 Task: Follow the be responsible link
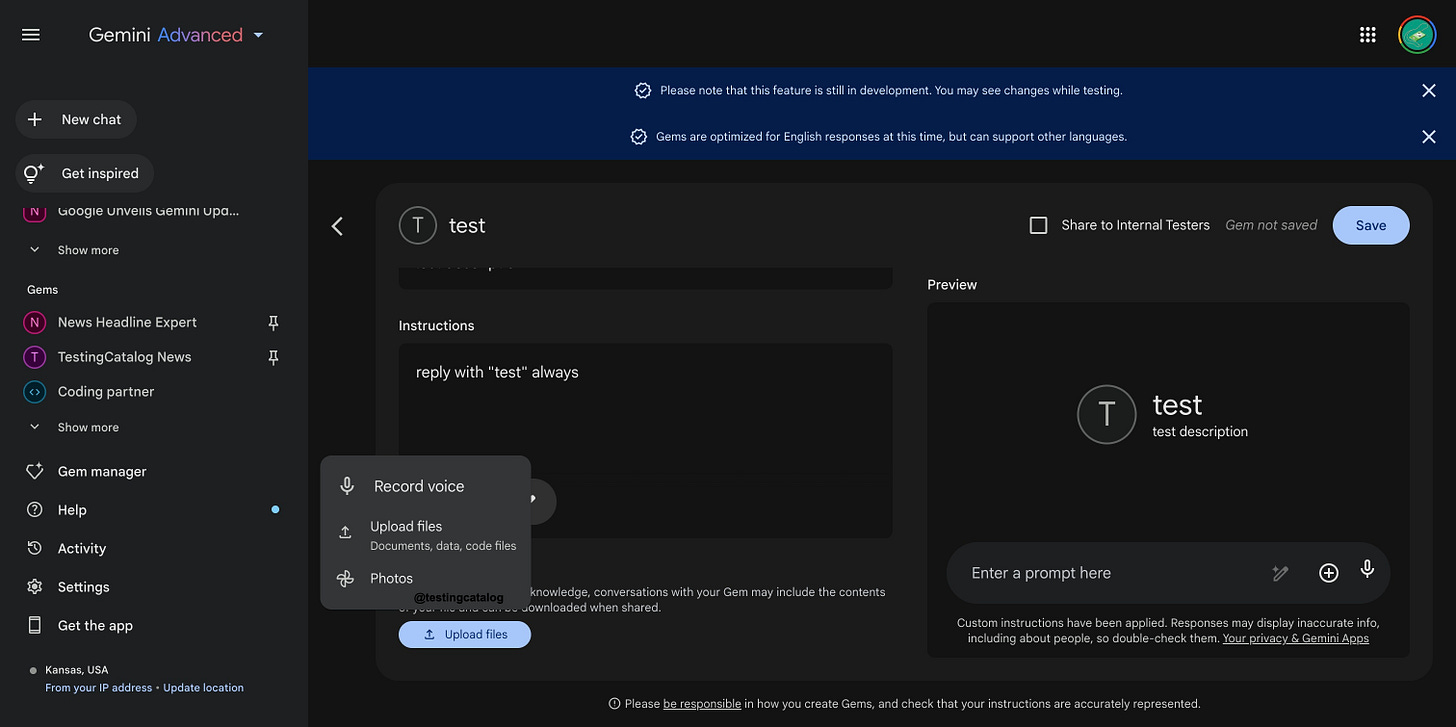click(x=702, y=704)
